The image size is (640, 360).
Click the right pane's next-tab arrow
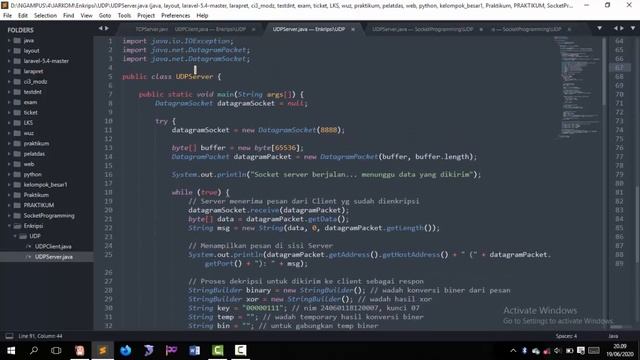tap(622, 28)
